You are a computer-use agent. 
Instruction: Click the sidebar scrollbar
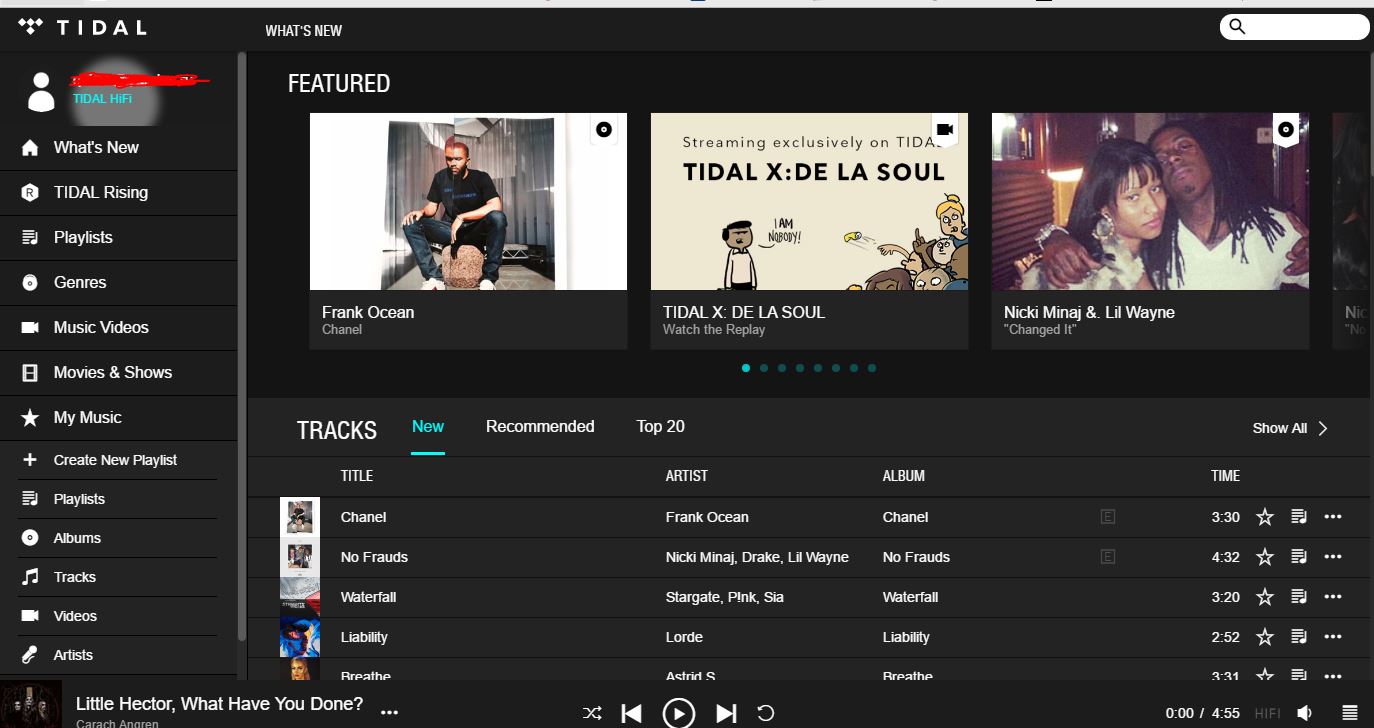[241, 346]
